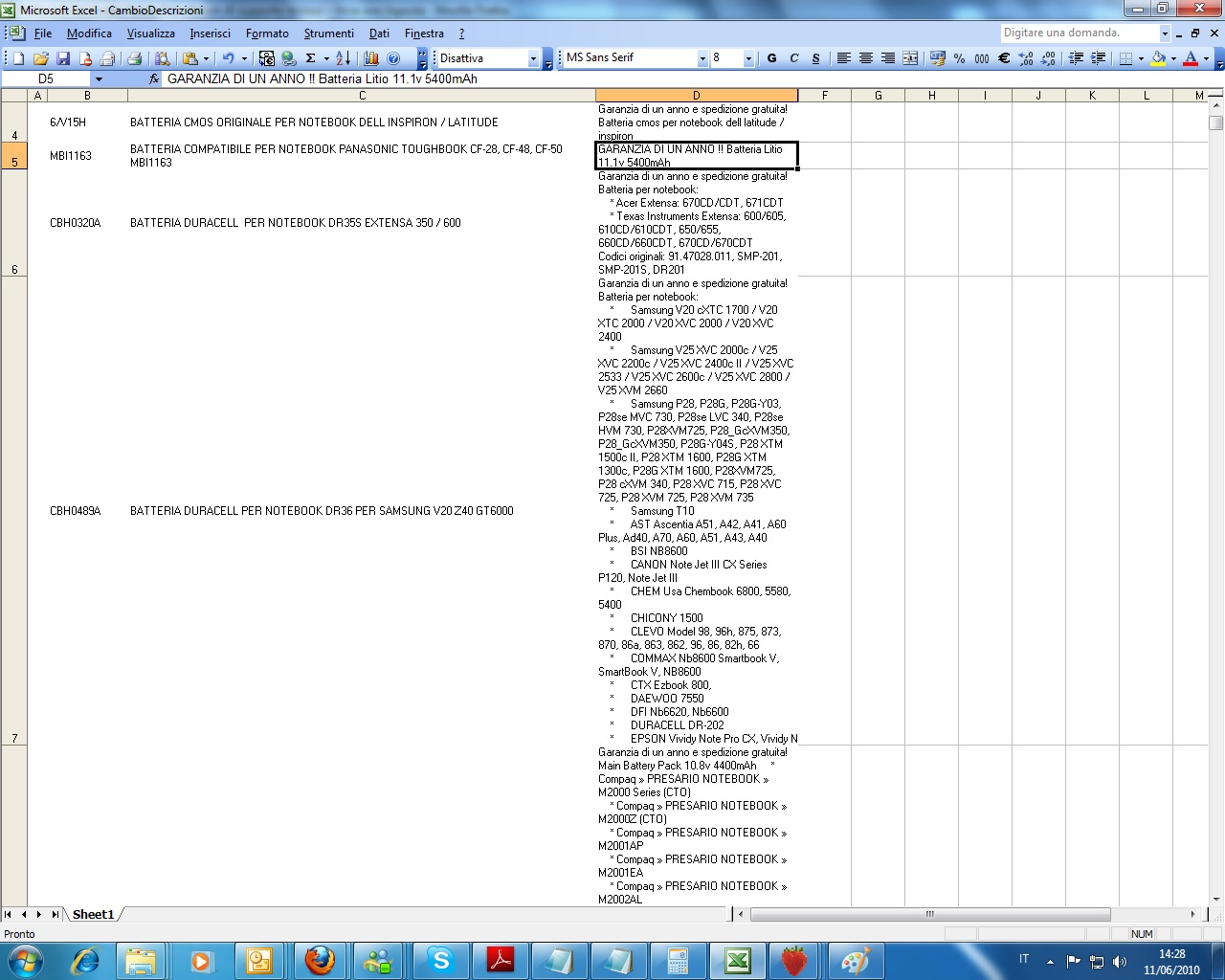Open Internet Explorer from the taskbar
Viewport: 1225px width, 980px height.
click(85, 960)
